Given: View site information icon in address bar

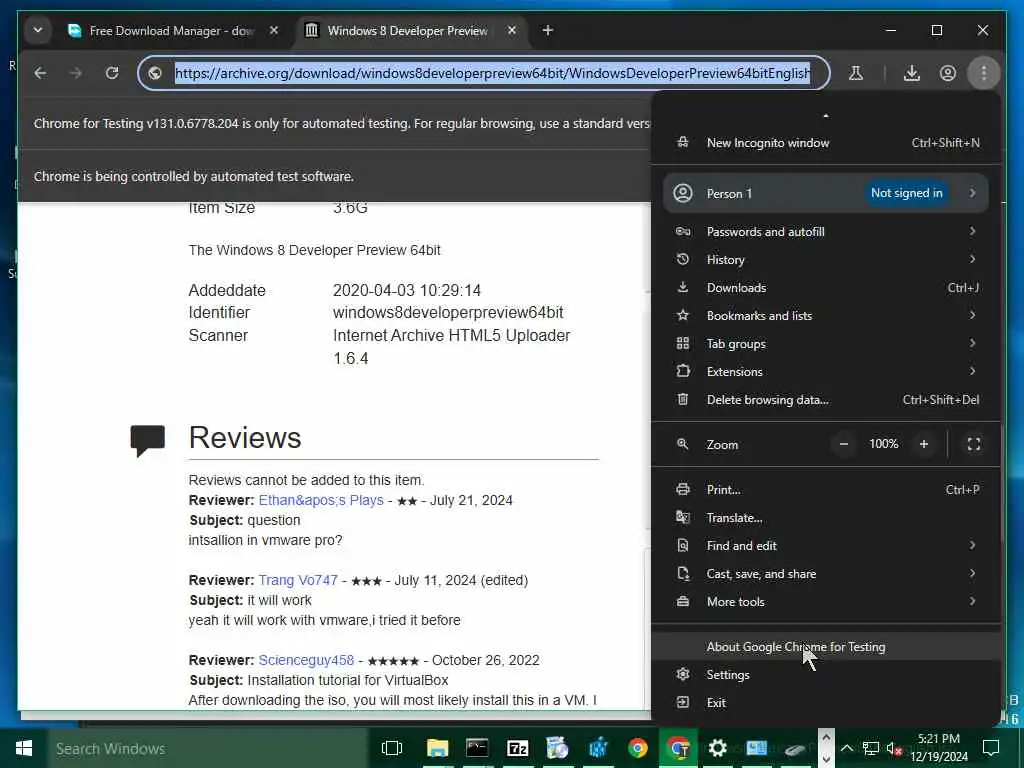Looking at the screenshot, I should (x=155, y=73).
